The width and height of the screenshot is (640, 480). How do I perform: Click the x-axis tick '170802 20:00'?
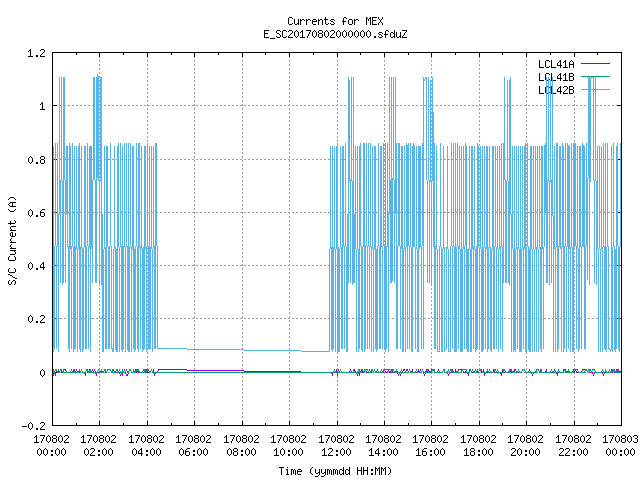tap(525, 446)
